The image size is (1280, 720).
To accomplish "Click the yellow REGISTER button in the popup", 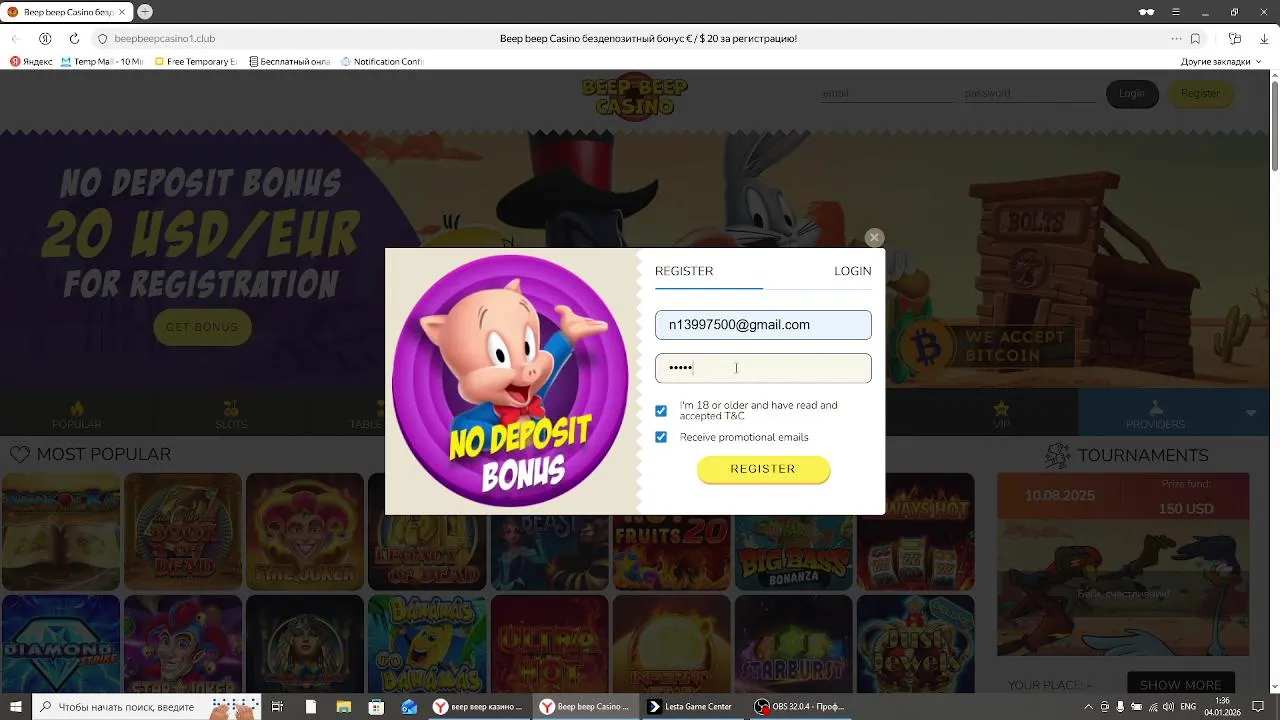I will coord(763,469).
